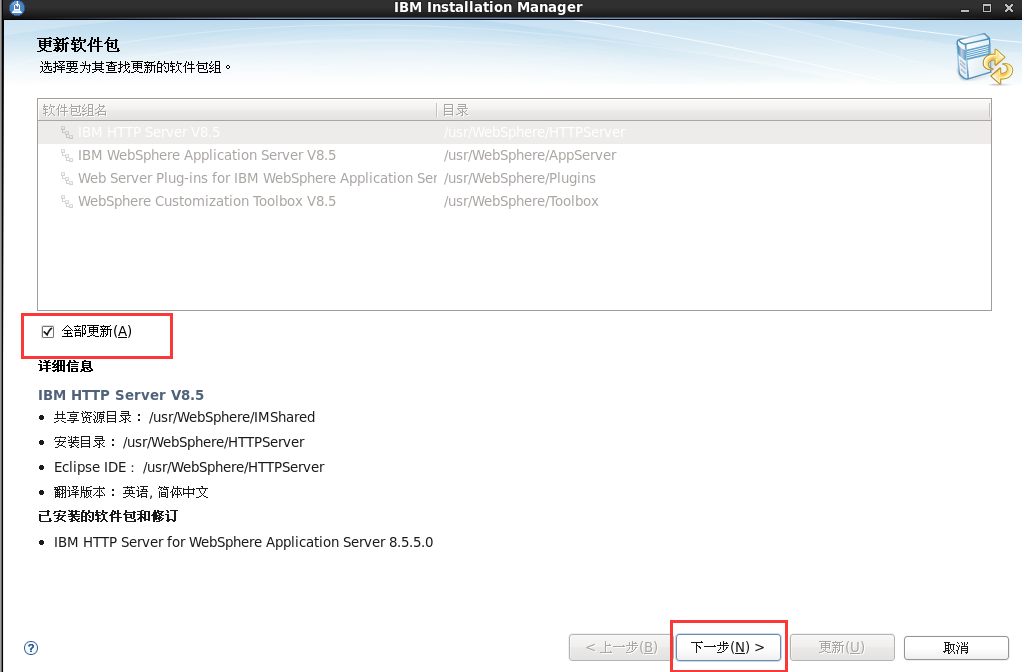
Task: Minimize the IBM Installation Manager window
Action: (965, 8)
